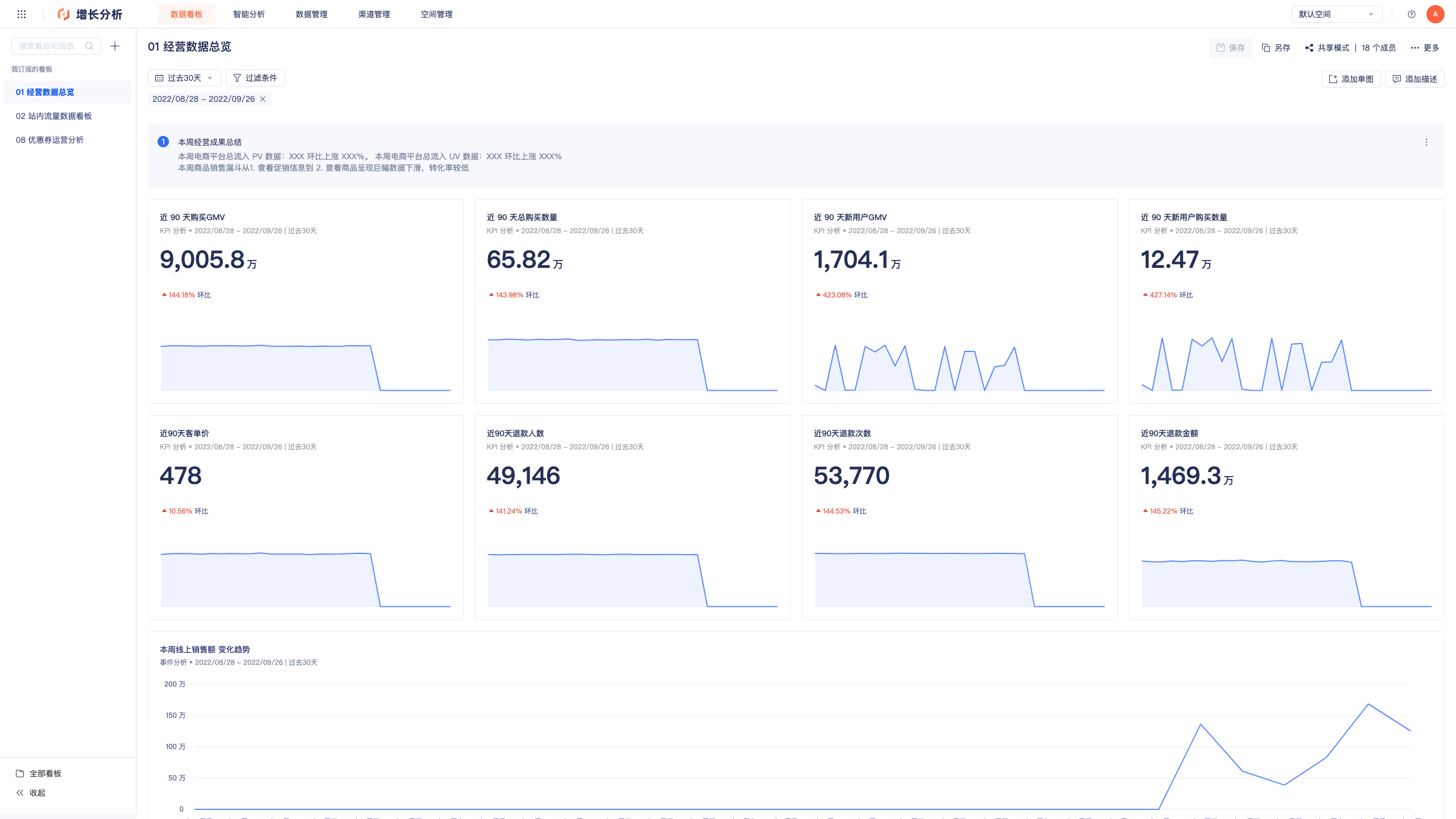This screenshot has height=819, width=1456.
Task: Click the 53,770 refund count value
Action: [851, 476]
